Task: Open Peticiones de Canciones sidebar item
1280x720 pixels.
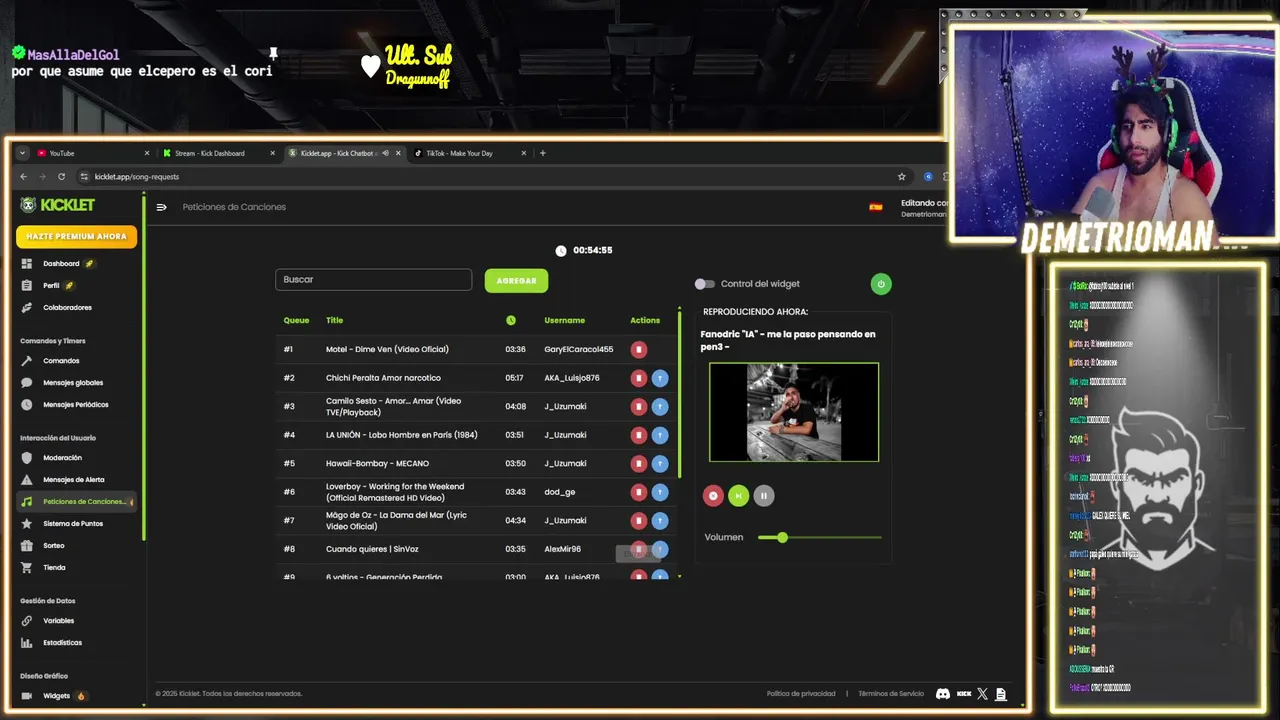Action: click(x=78, y=502)
